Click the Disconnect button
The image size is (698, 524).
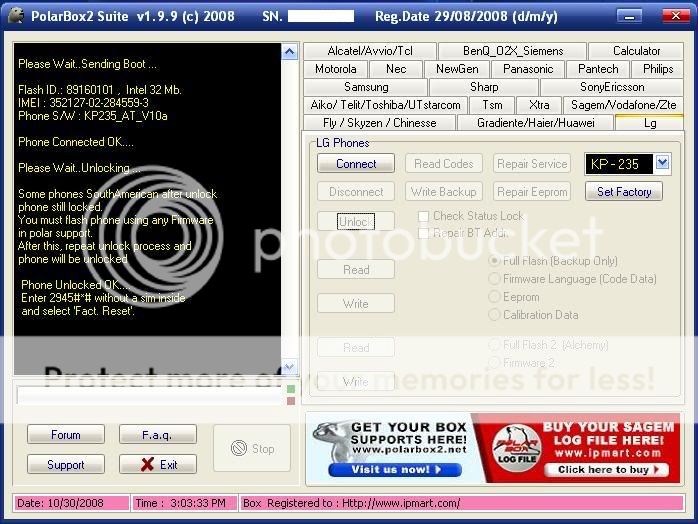pos(356,192)
